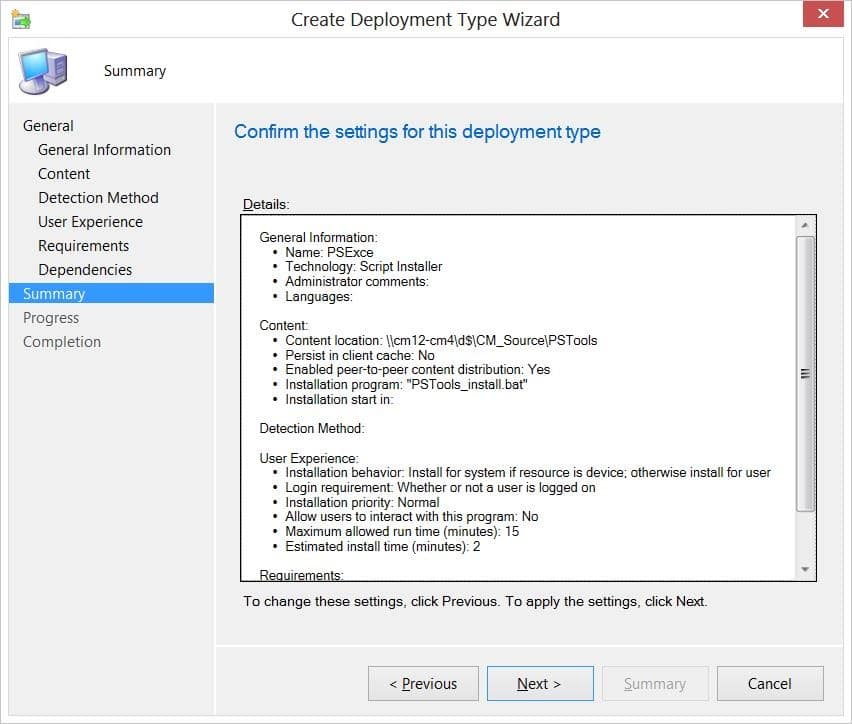Open the User Experience step
Image resolution: width=852 pixels, height=724 pixels.
click(90, 222)
